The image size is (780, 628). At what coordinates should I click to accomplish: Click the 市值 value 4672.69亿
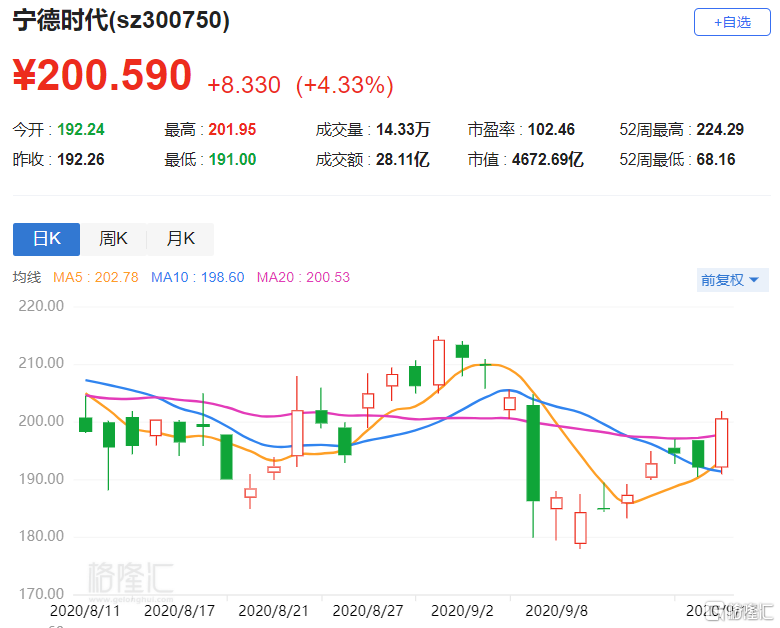(x=548, y=160)
